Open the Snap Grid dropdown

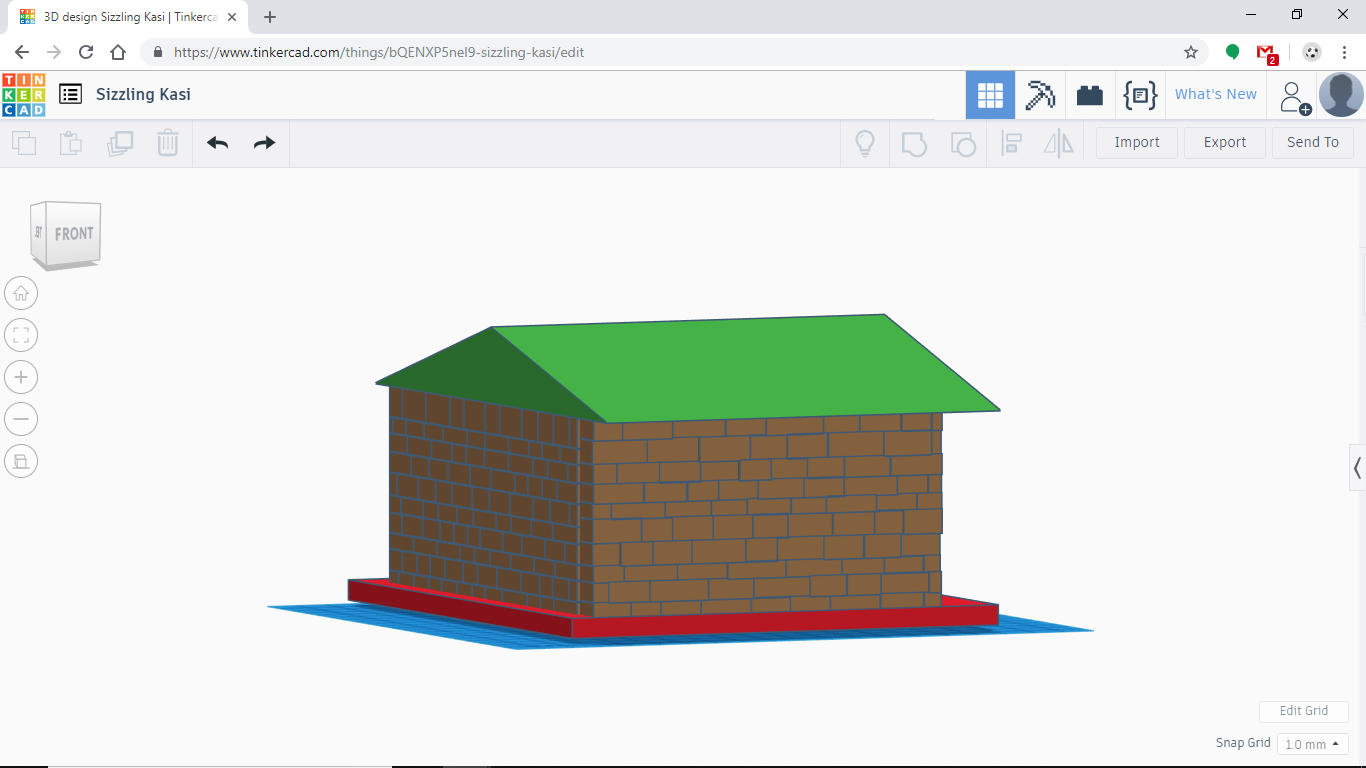[1312, 744]
